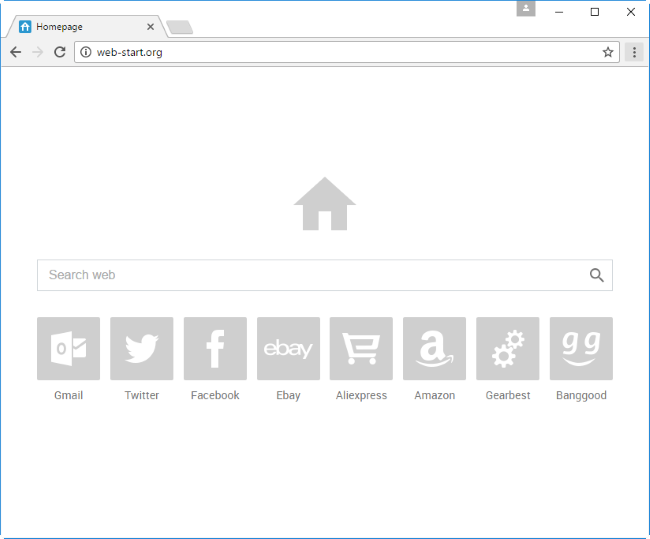Bookmark this page with the star icon
This screenshot has height=539, width=650.
(x=608, y=52)
